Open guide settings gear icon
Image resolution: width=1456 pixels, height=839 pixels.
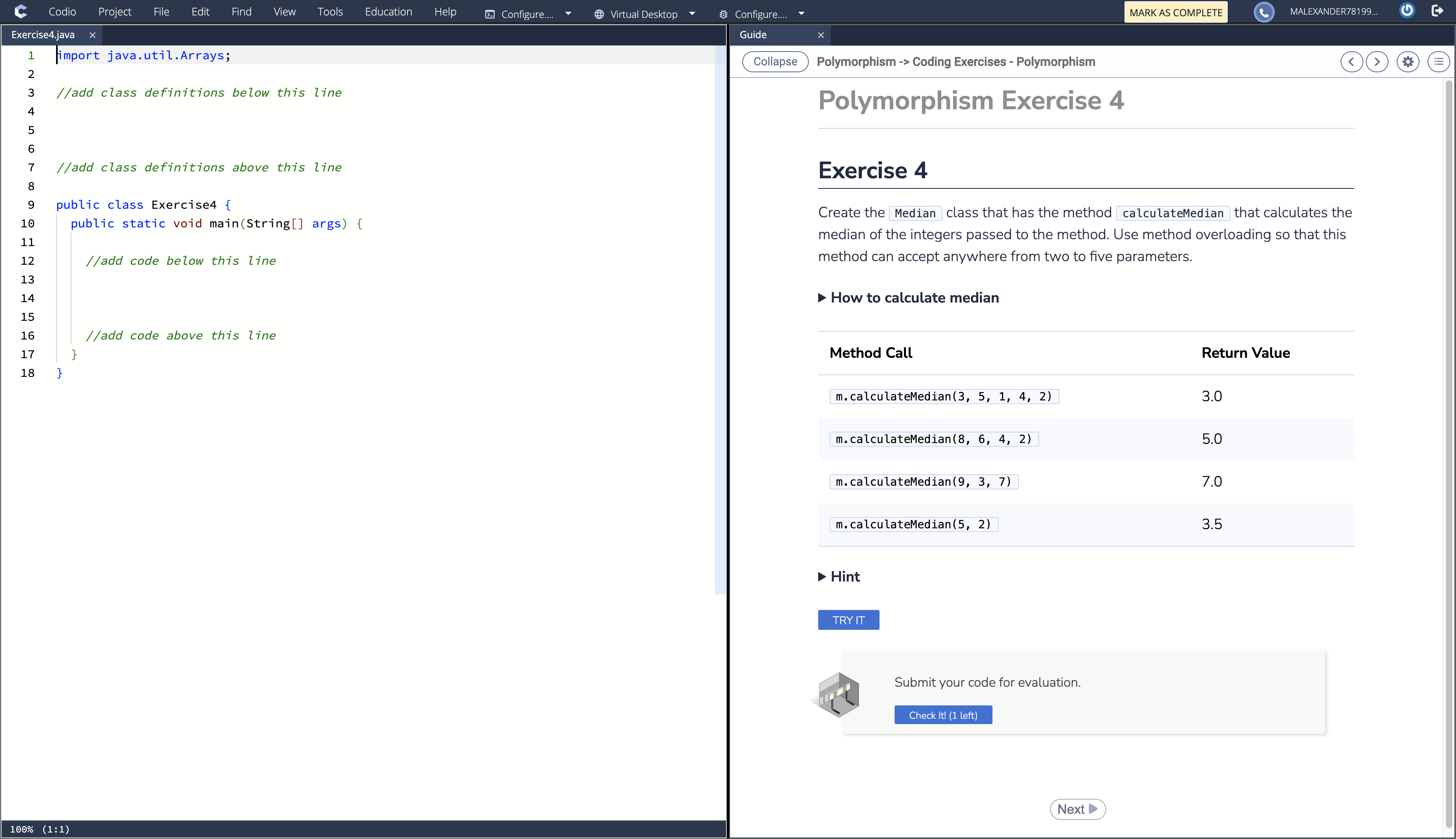(1408, 62)
